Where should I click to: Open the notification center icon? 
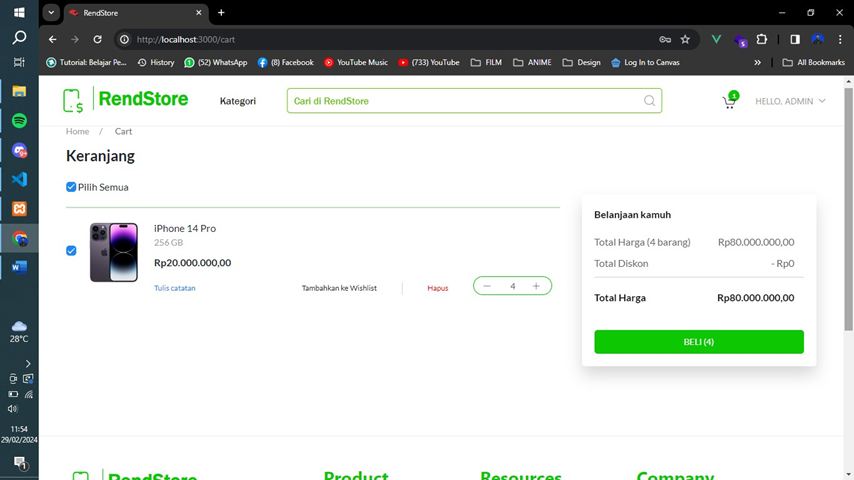click(x=20, y=463)
